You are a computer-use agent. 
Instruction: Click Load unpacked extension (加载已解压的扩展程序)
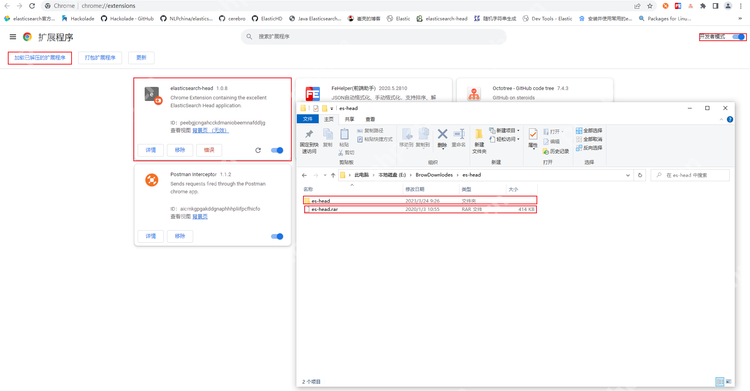click(40, 58)
